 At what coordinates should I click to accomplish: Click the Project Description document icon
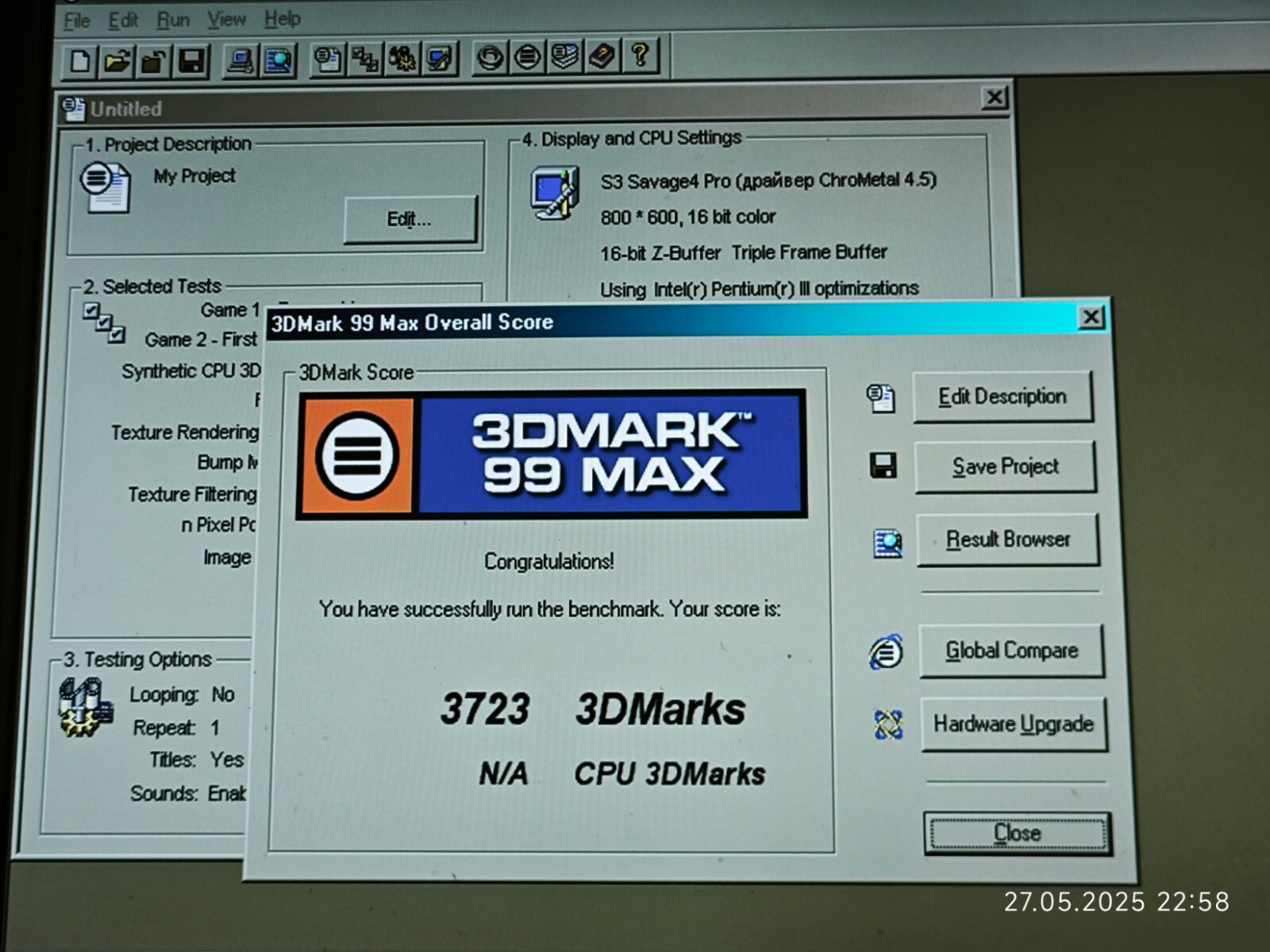[x=105, y=187]
